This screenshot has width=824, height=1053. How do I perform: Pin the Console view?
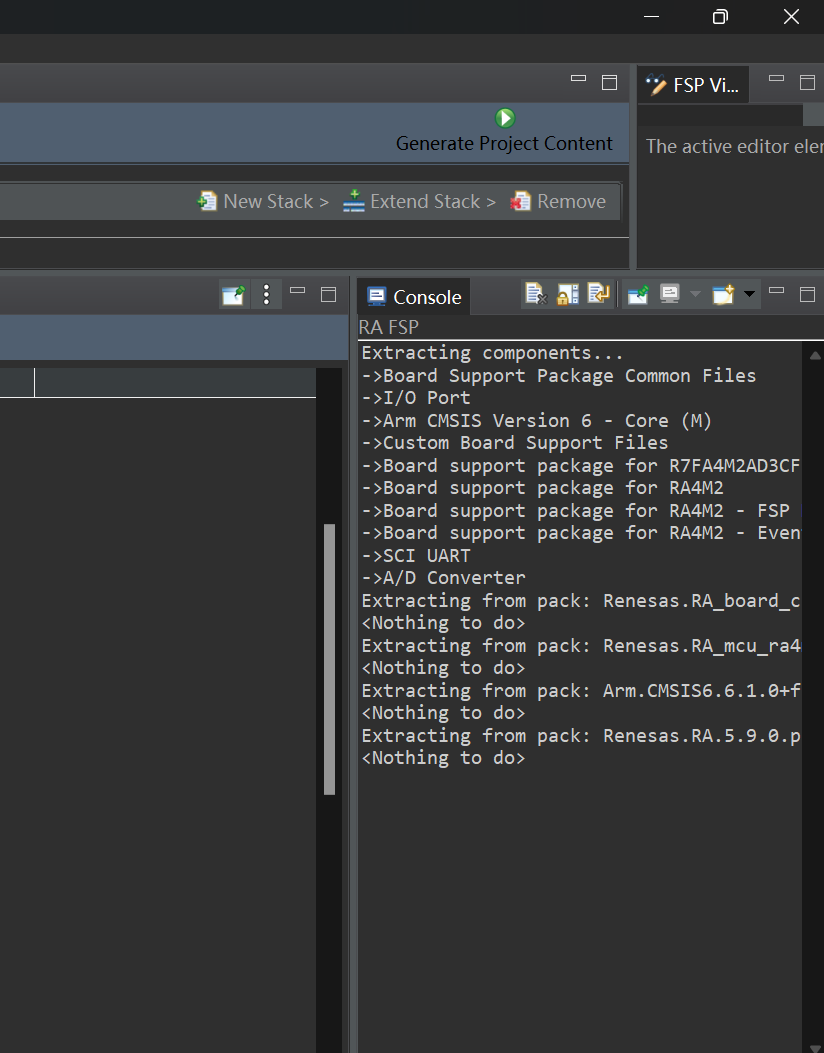pos(638,294)
